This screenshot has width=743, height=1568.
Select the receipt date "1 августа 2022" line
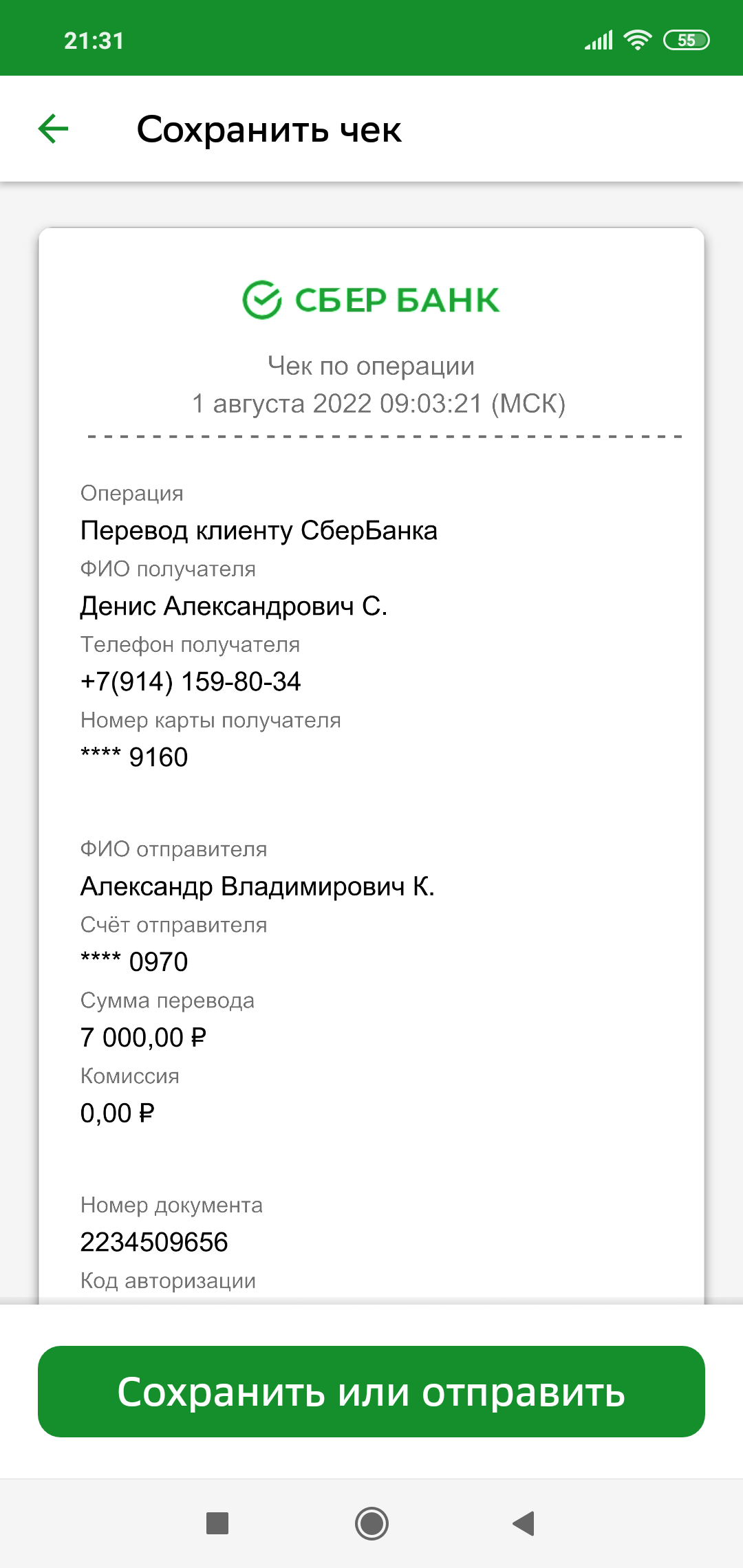pyautogui.click(x=378, y=404)
